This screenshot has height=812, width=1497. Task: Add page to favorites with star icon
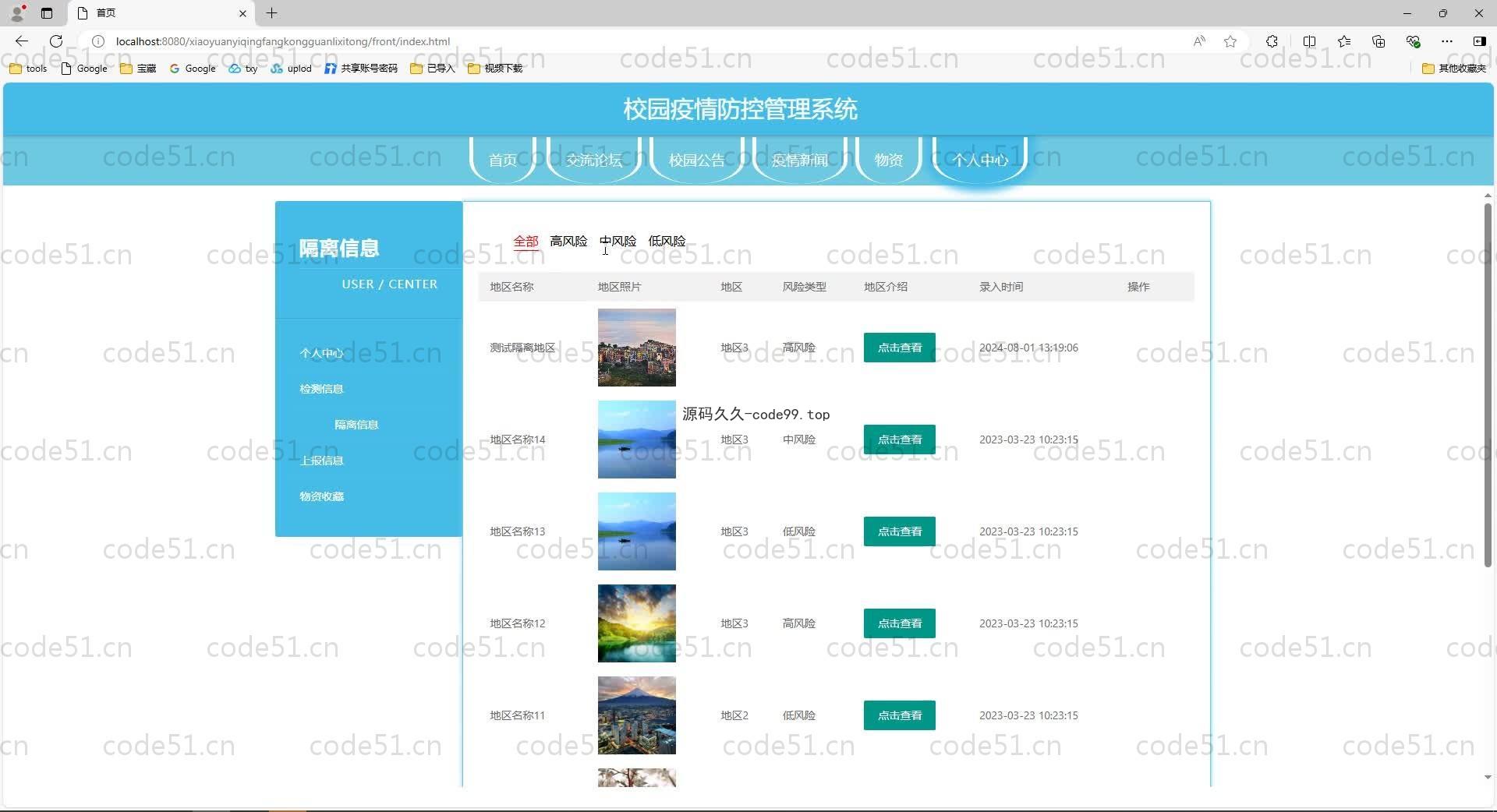(1230, 41)
